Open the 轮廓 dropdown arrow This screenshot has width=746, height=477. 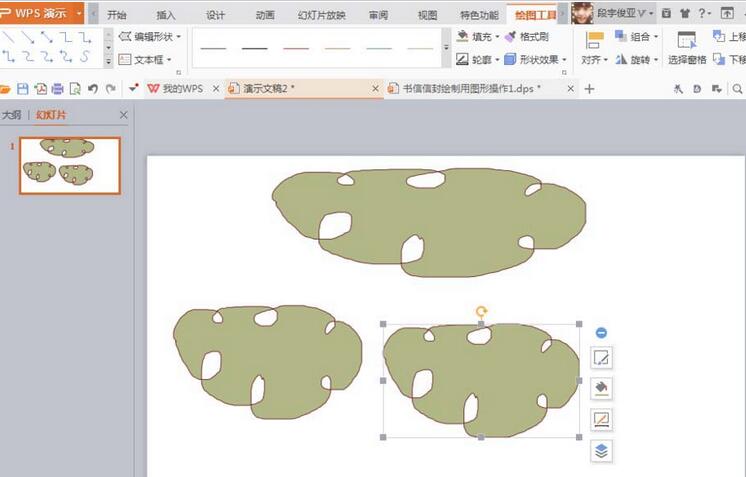click(497, 60)
